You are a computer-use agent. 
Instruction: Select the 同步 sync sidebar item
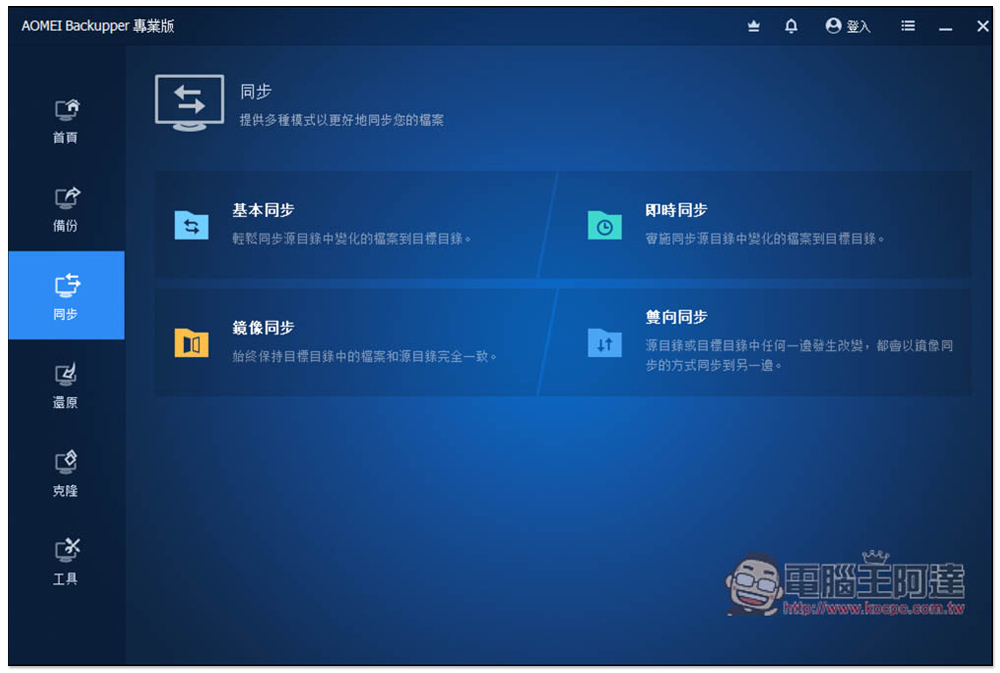(66, 296)
